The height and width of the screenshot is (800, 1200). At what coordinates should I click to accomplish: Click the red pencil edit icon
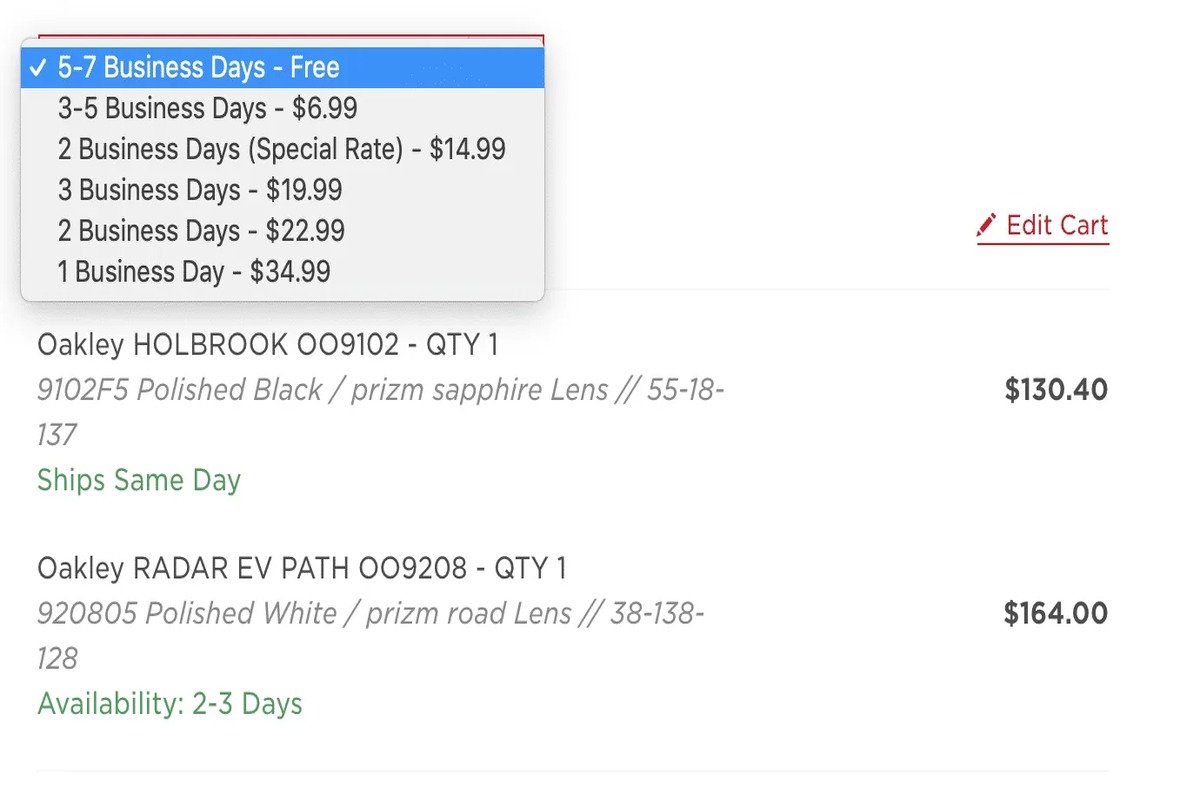point(987,225)
